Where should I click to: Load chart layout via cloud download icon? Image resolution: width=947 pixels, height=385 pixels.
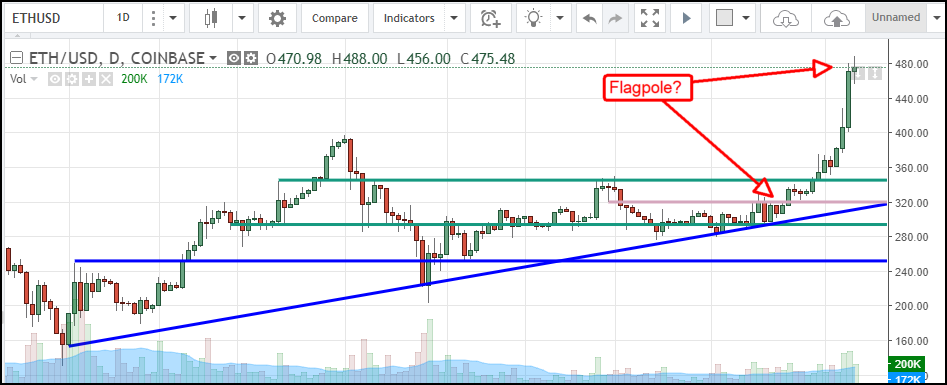[785, 19]
